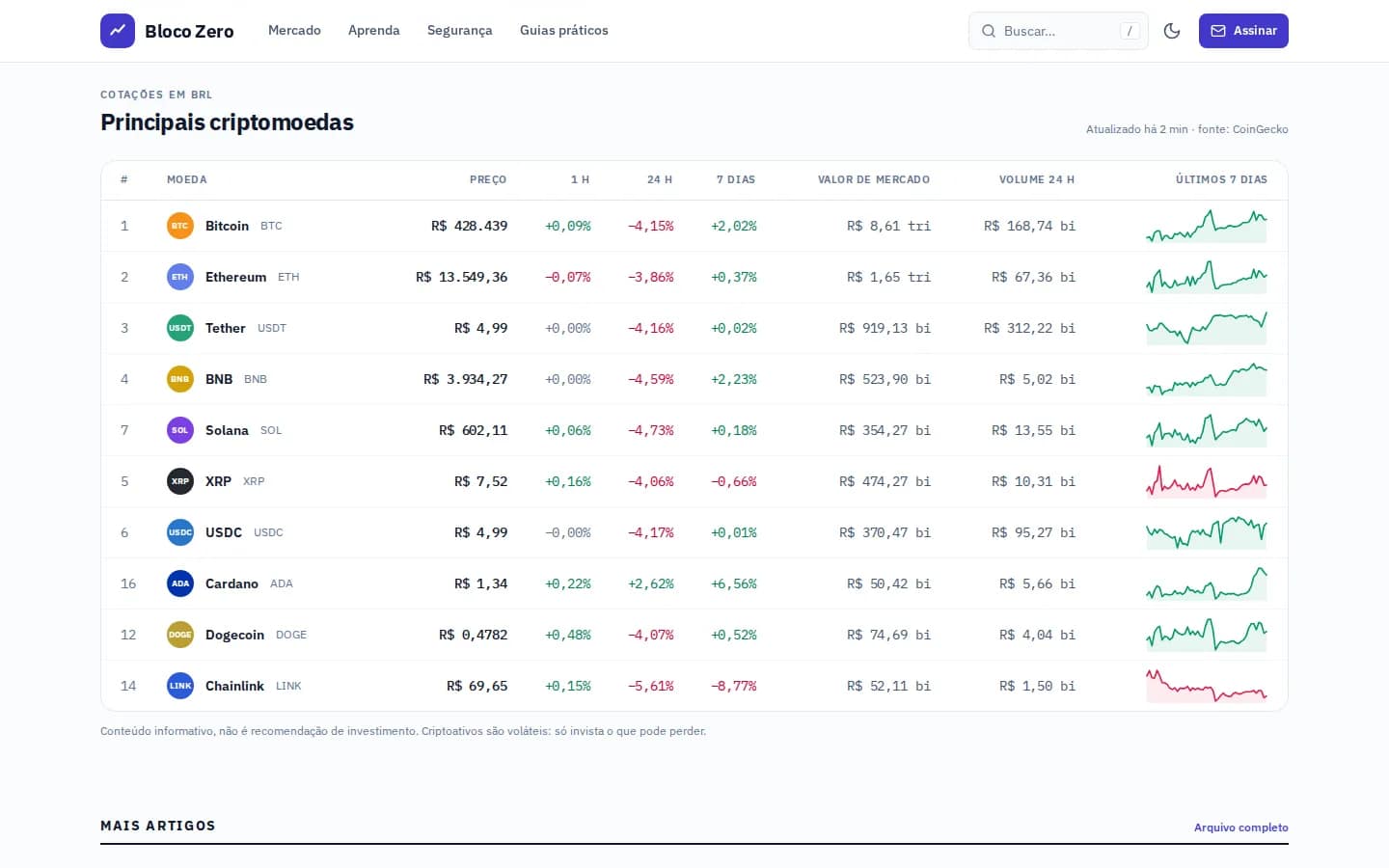
Task: Open the Mercado menu item
Action: tap(294, 31)
